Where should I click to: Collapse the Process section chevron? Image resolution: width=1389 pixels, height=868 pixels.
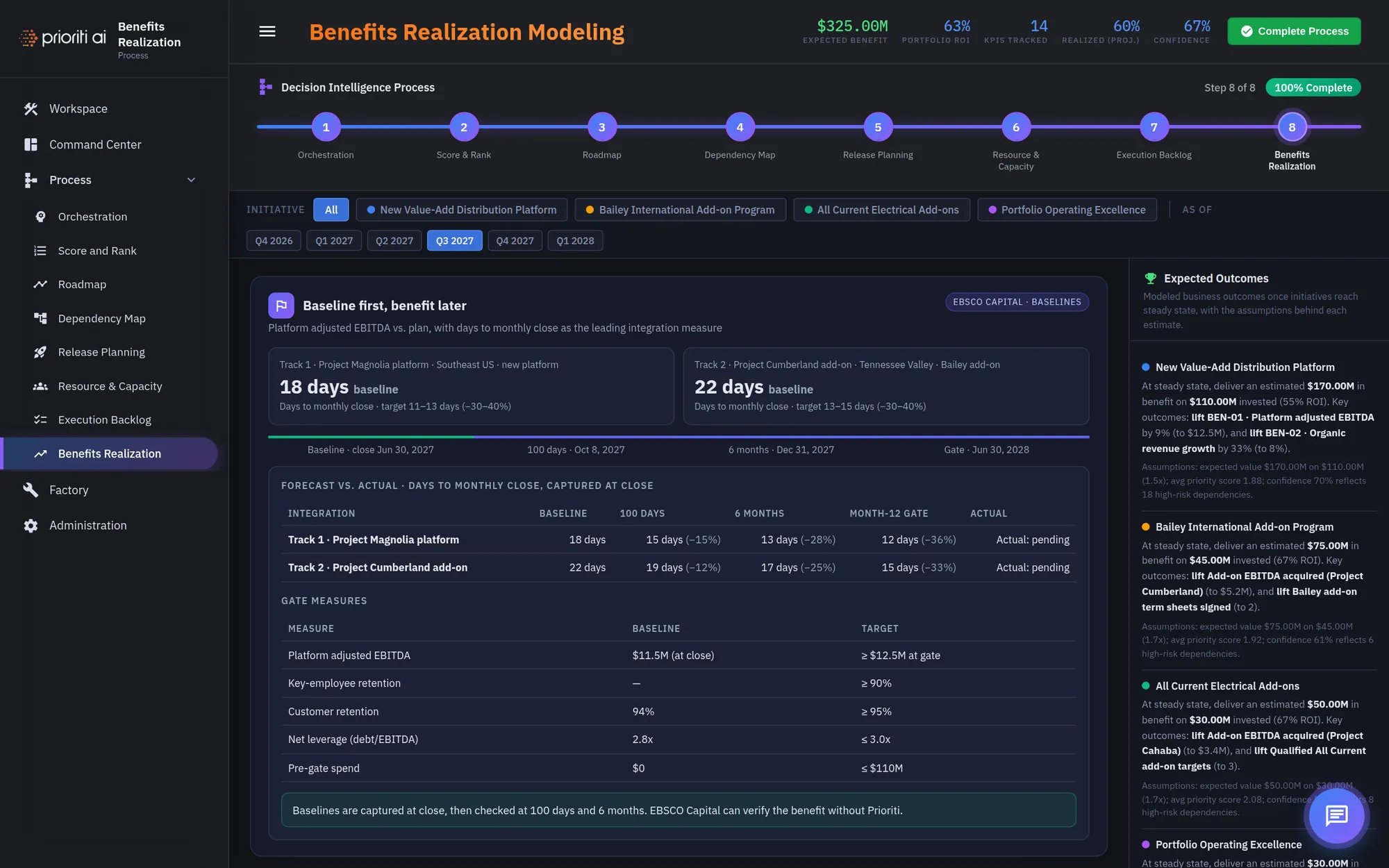click(191, 180)
